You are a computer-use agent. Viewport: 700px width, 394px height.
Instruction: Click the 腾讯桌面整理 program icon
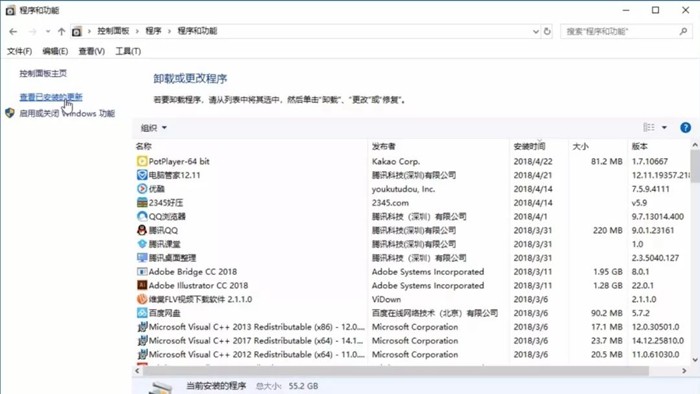coord(142,258)
